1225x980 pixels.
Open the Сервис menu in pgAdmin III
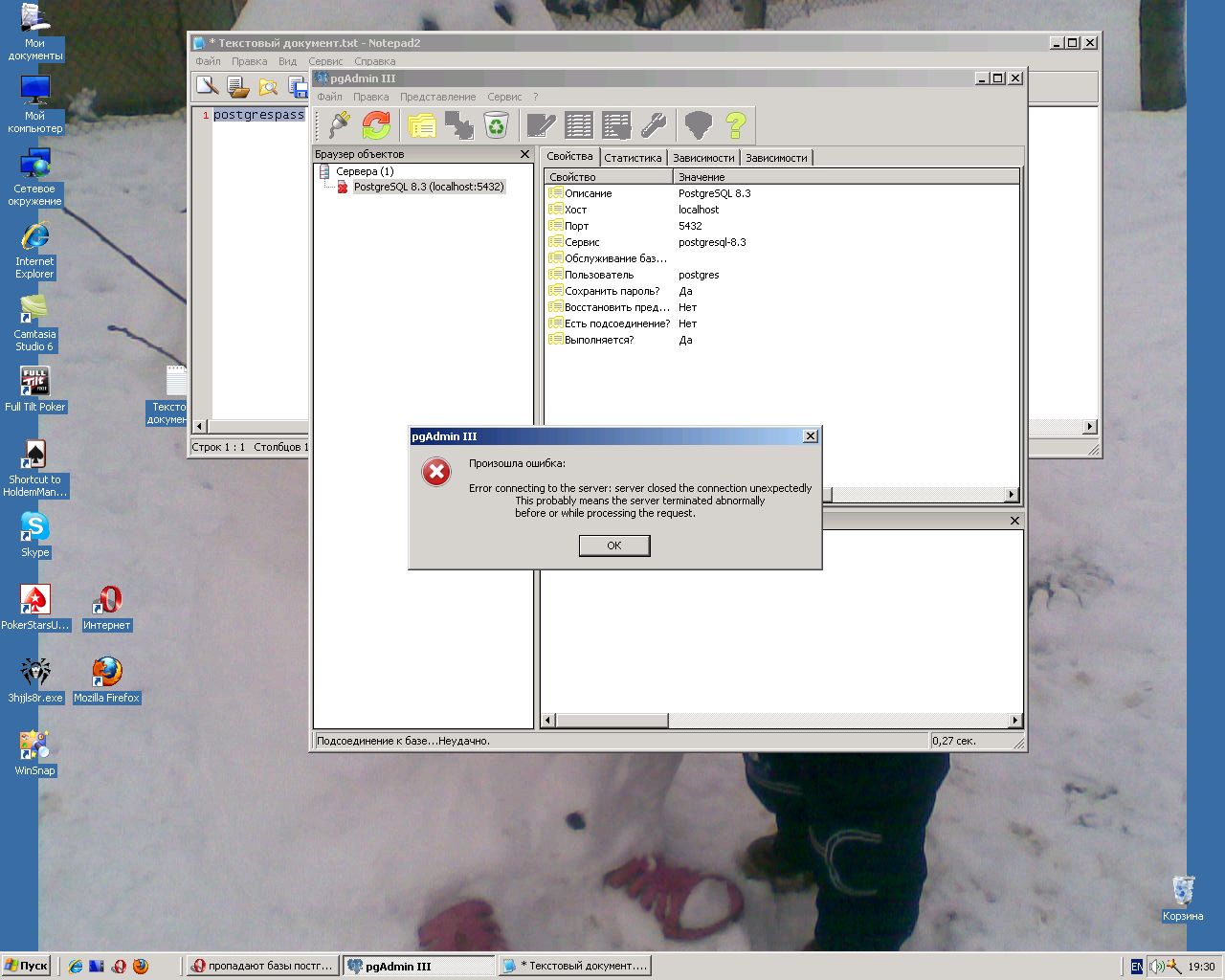pyautogui.click(x=504, y=97)
